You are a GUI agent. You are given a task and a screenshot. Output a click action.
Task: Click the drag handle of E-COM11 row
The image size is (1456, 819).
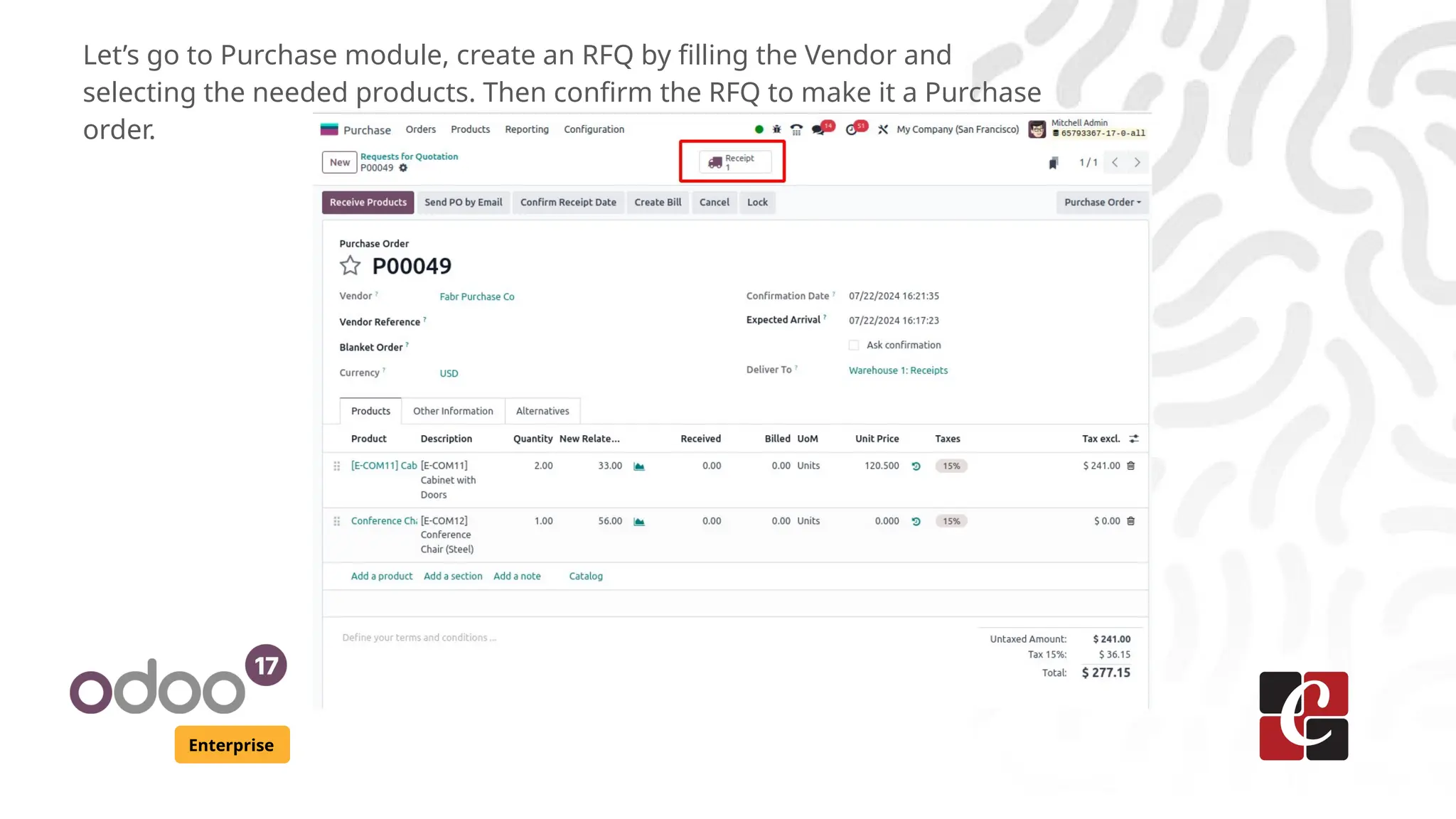(x=337, y=466)
